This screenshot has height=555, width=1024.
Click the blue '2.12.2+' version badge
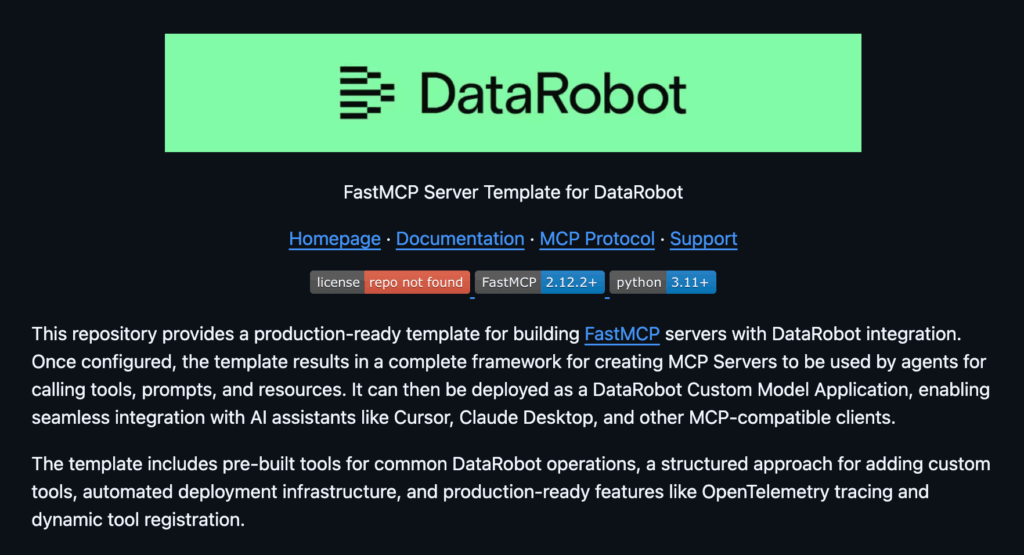(x=572, y=282)
